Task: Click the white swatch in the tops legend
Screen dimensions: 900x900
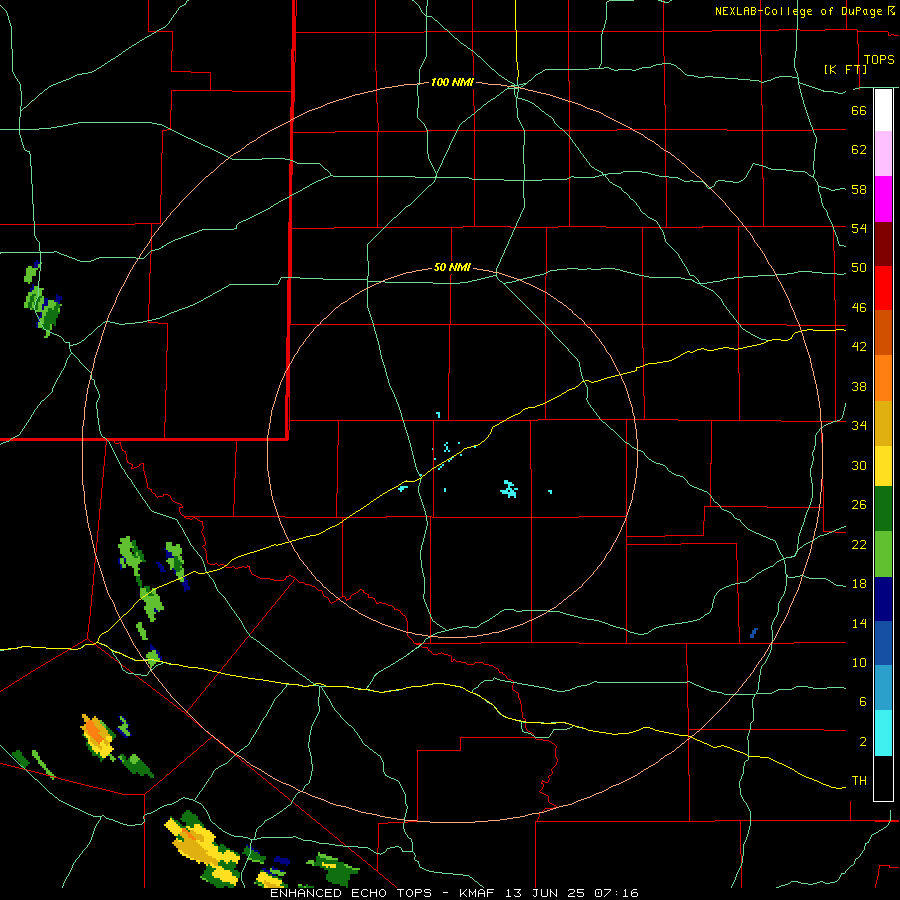Action: [883, 110]
